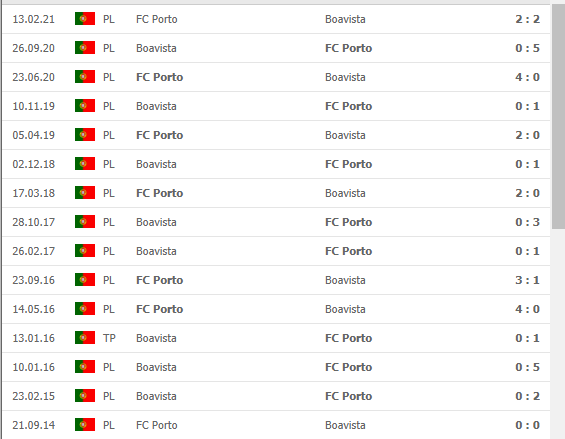565x439 pixels.
Task: Click flag icon in 21.09.14 row
Action: [x=85, y=425]
